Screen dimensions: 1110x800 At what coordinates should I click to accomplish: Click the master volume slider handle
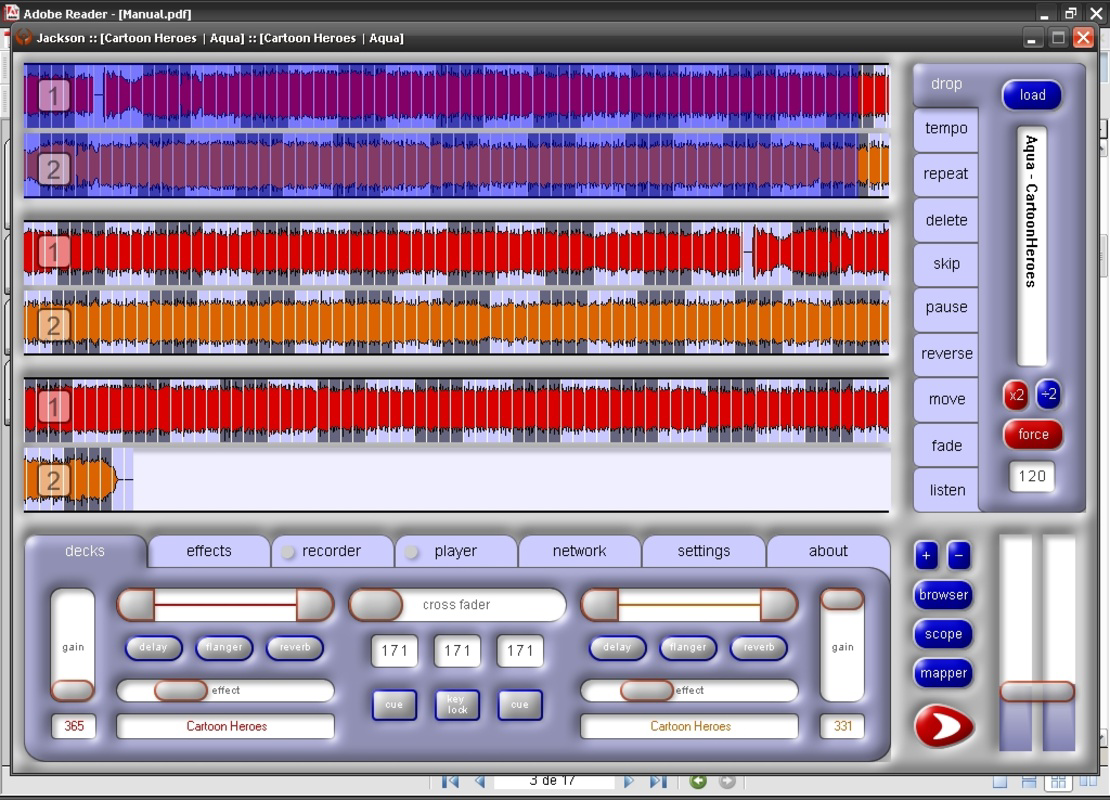1037,691
